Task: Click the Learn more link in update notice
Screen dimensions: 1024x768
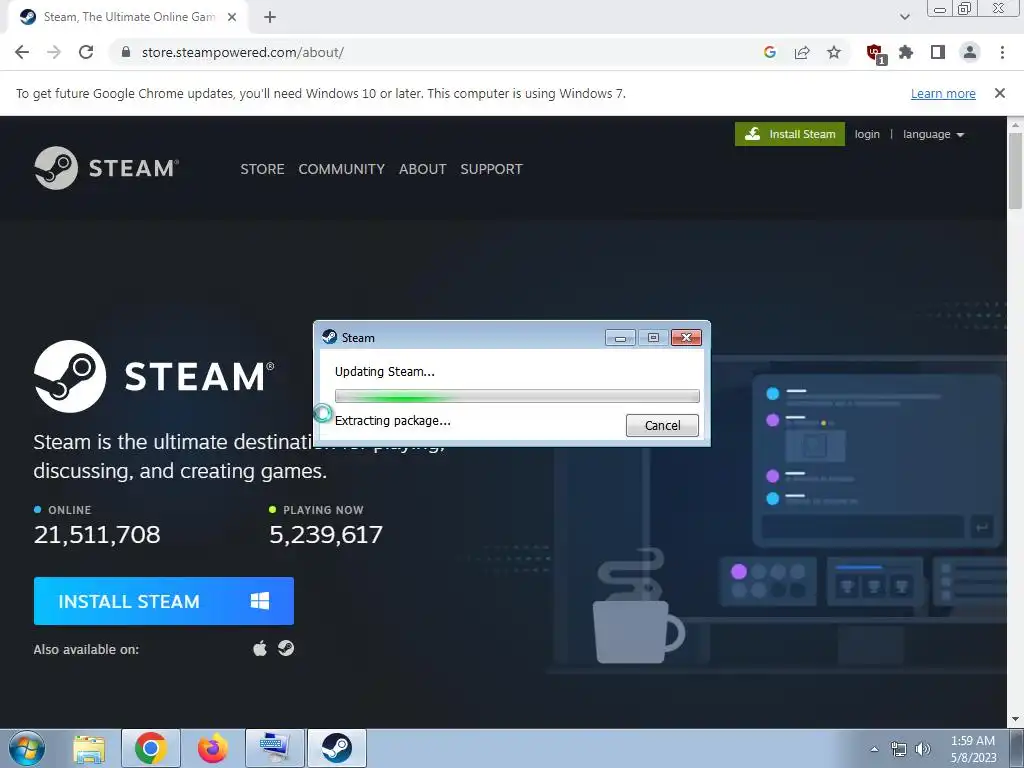Action: tap(943, 93)
